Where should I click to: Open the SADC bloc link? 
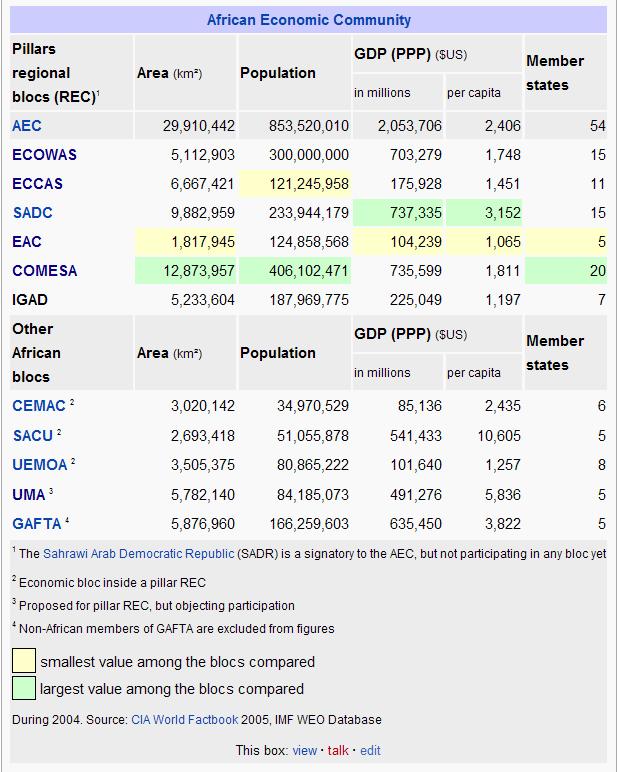[32, 213]
